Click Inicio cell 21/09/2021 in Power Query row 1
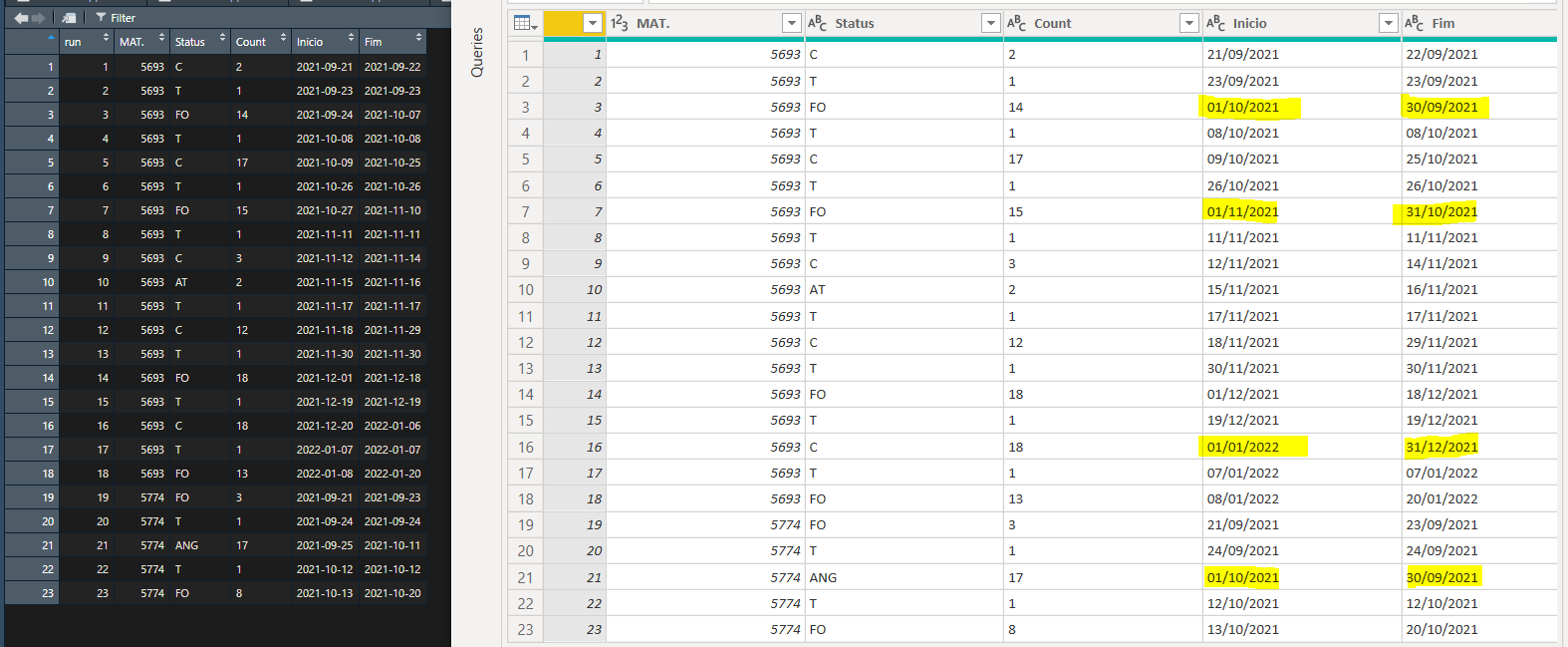1568x647 pixels. [1301, 54]
